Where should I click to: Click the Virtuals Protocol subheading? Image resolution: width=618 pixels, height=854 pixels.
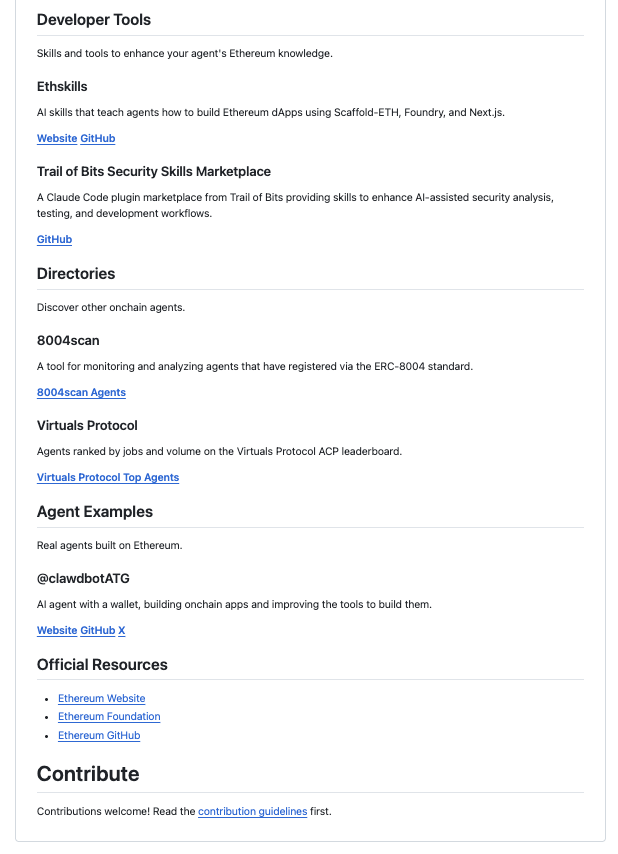click(87, 425)
